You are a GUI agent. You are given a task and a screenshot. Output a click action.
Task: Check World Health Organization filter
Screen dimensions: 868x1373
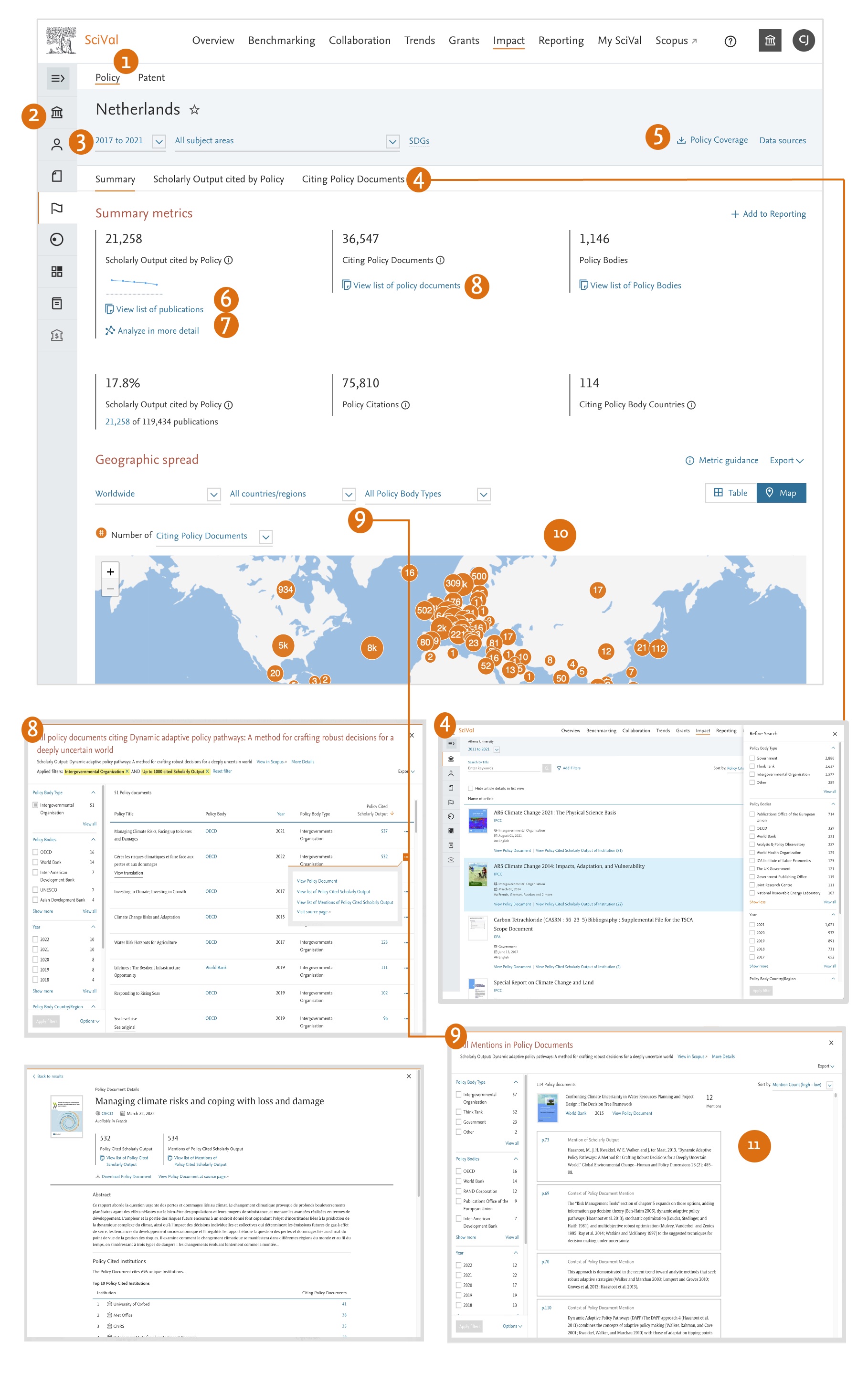pos(752,853)
